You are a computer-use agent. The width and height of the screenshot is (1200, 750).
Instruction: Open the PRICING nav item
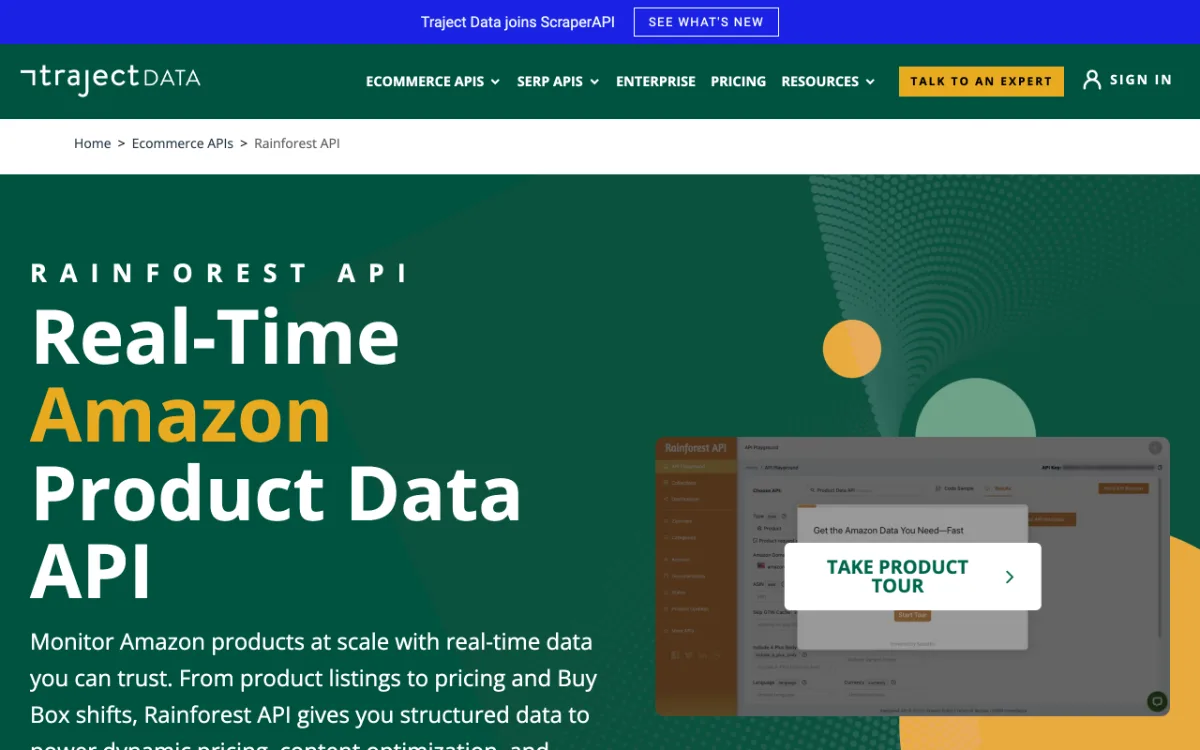tap(738, 82)
